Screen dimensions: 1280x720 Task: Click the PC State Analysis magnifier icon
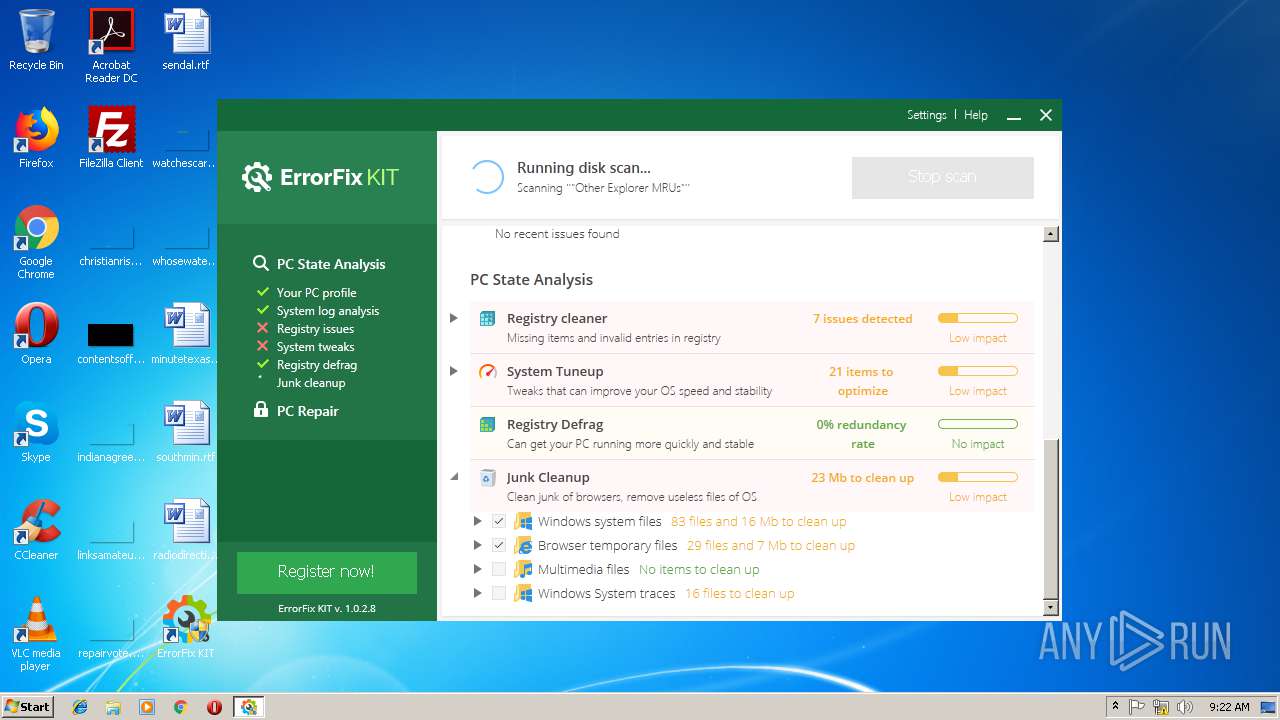[260, 264]
